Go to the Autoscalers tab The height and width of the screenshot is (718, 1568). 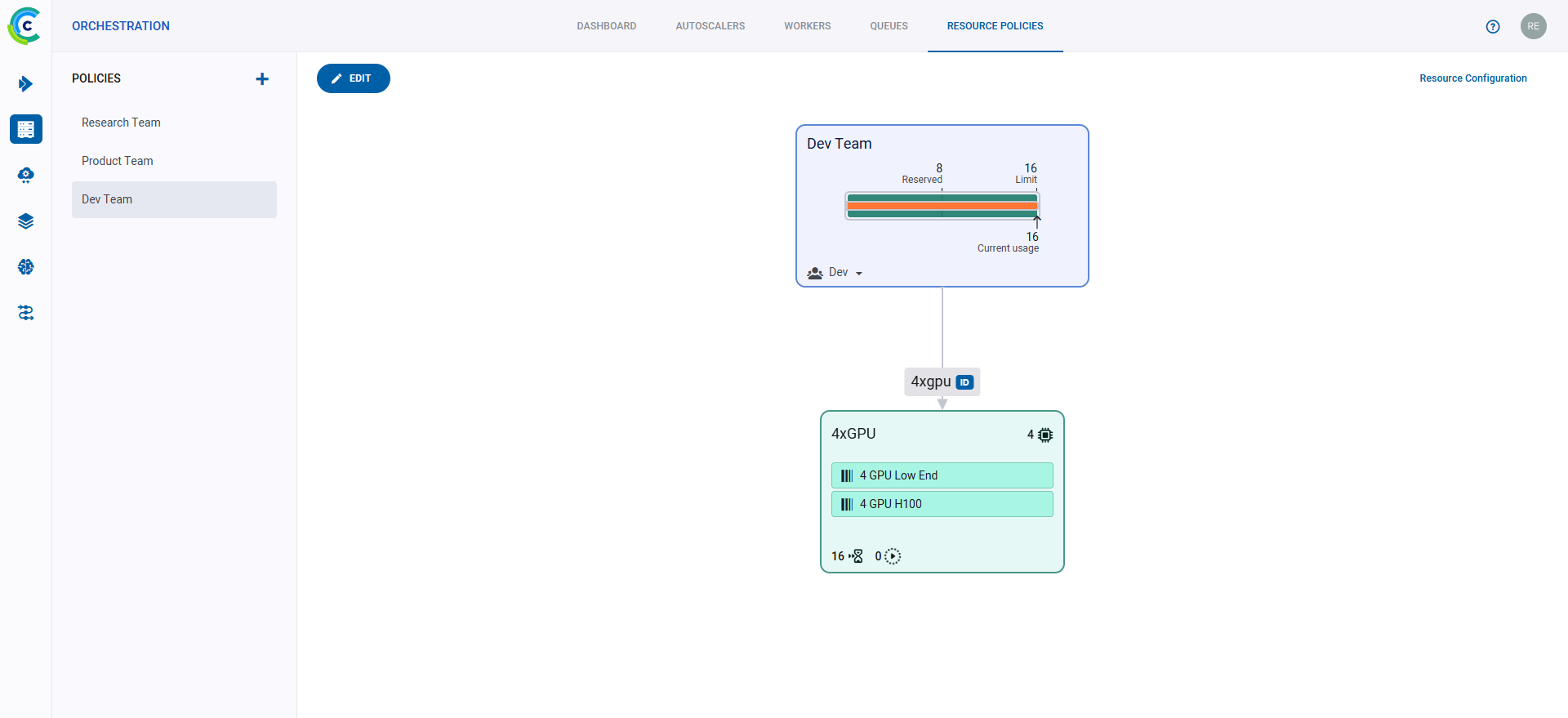[x=710, y=26]
